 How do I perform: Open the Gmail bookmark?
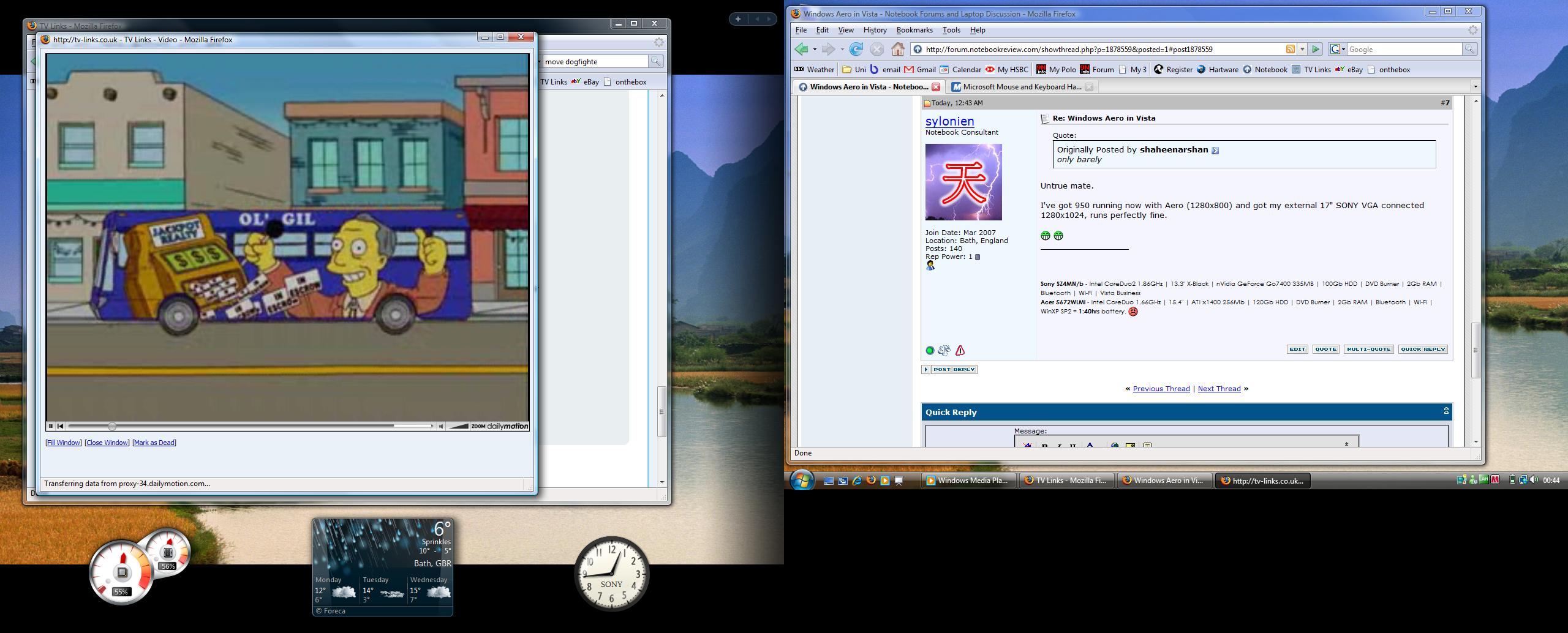920,69
